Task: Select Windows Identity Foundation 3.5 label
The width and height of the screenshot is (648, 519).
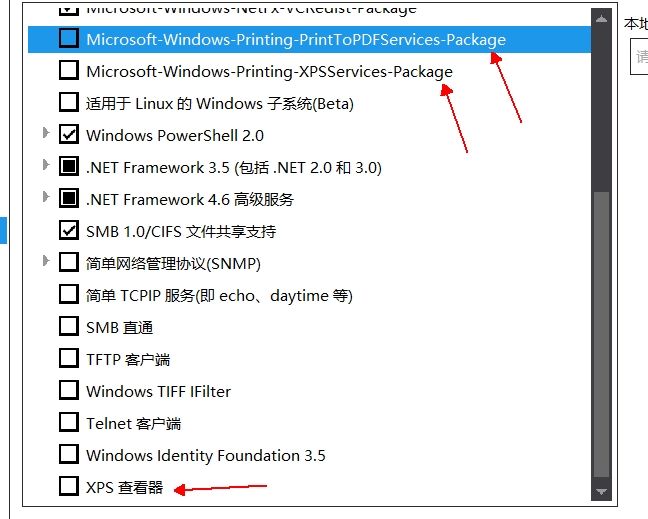Action: point(206,455)
